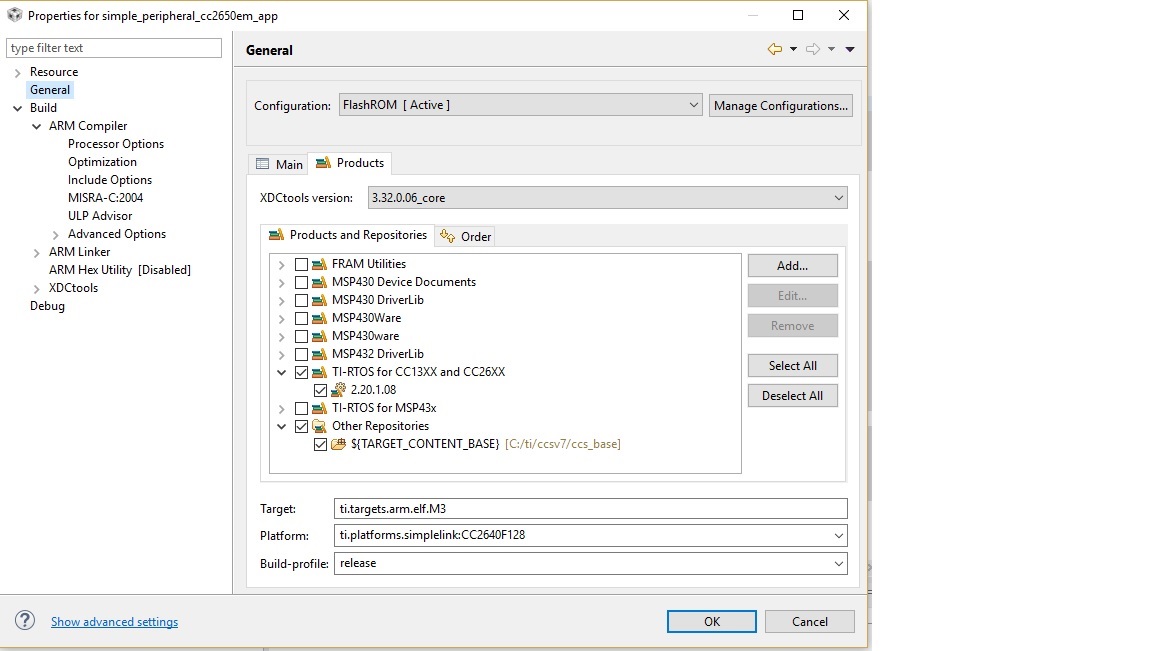The height and width of the screenshot is (651, 1152).
Task: Open the Build-profile dropdown
Action: point(591,564)
